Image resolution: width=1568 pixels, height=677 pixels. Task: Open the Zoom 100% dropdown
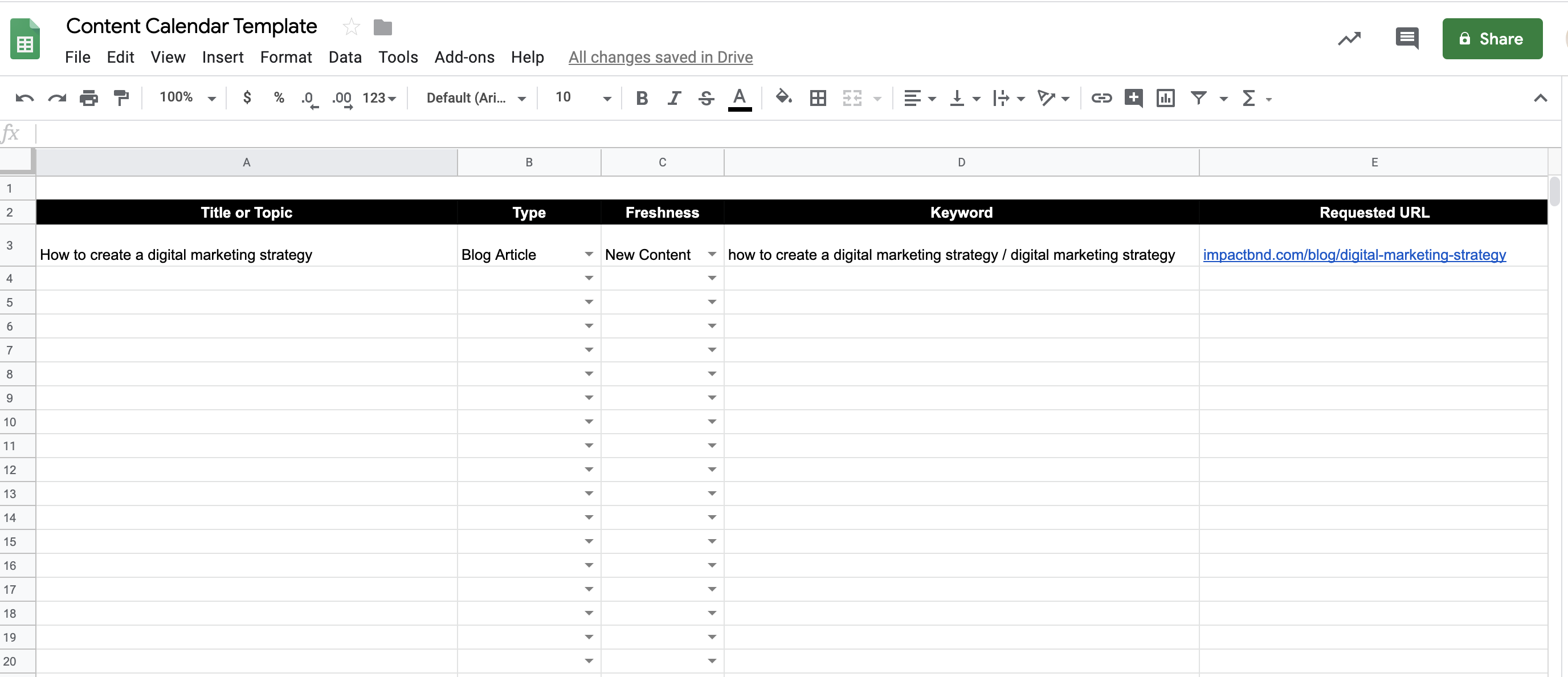[187, 97]
